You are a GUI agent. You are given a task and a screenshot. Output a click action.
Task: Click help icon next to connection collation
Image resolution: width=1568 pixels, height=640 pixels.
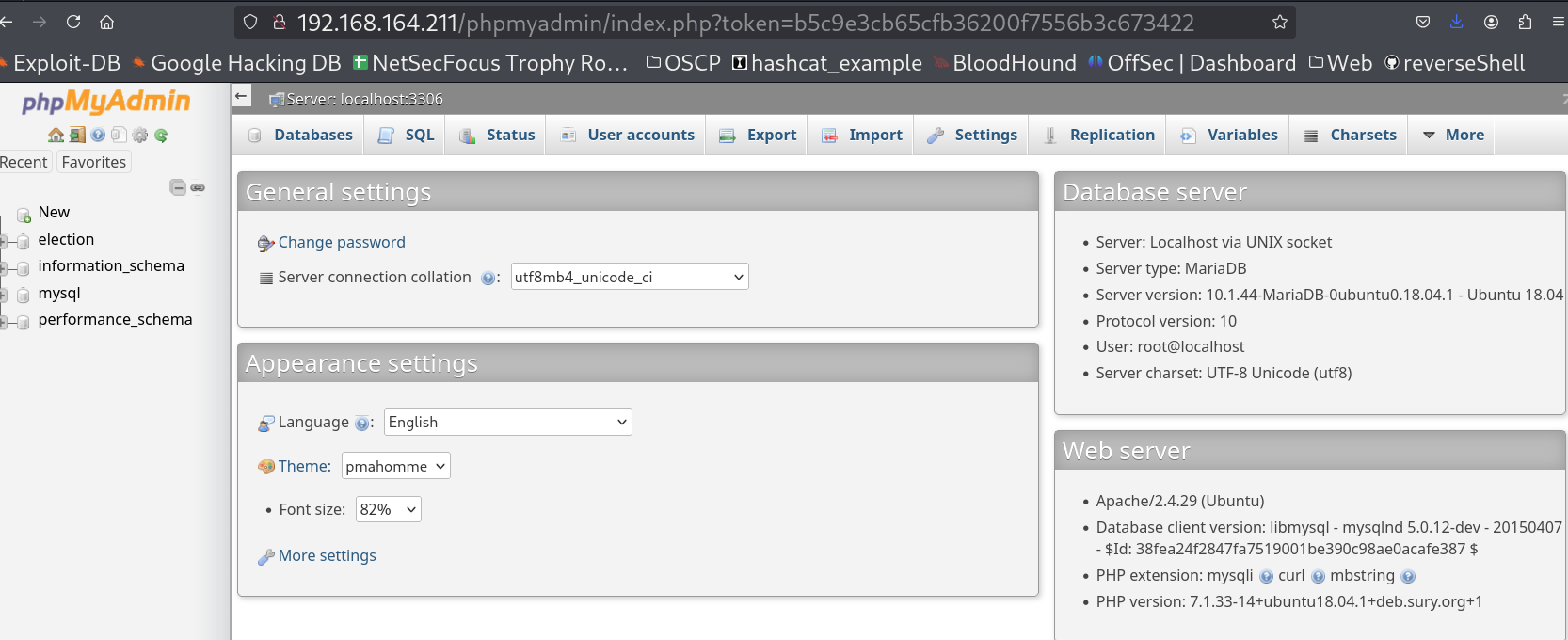click(488, 278)
